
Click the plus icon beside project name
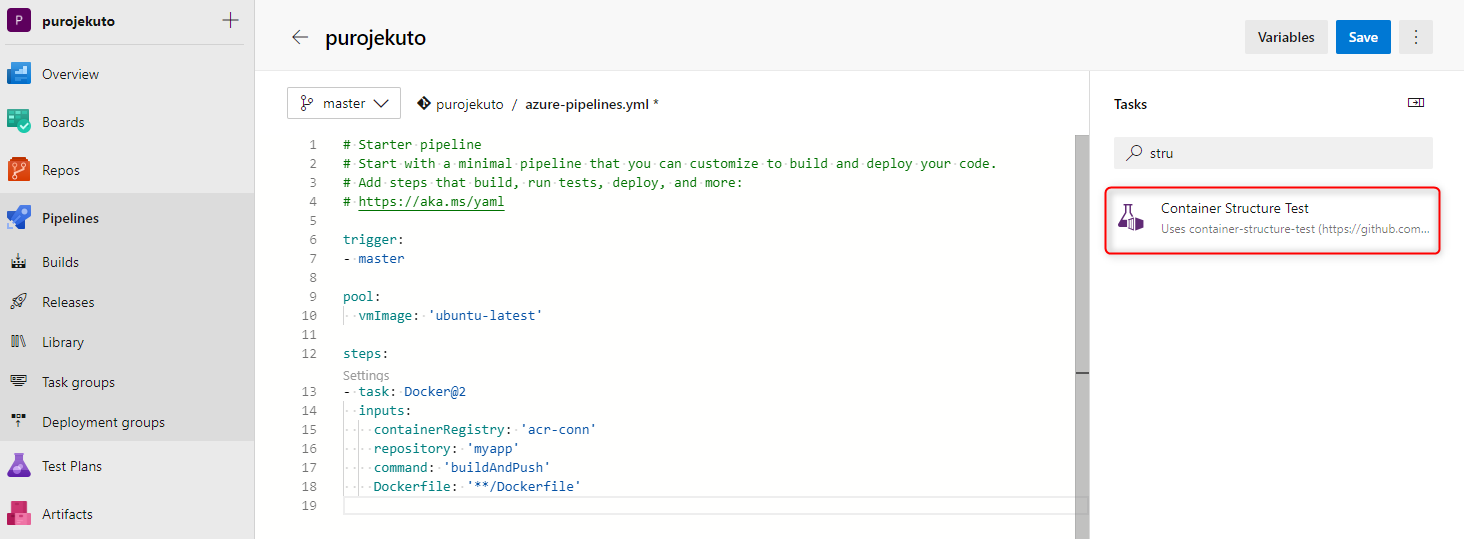click(230, 21)
